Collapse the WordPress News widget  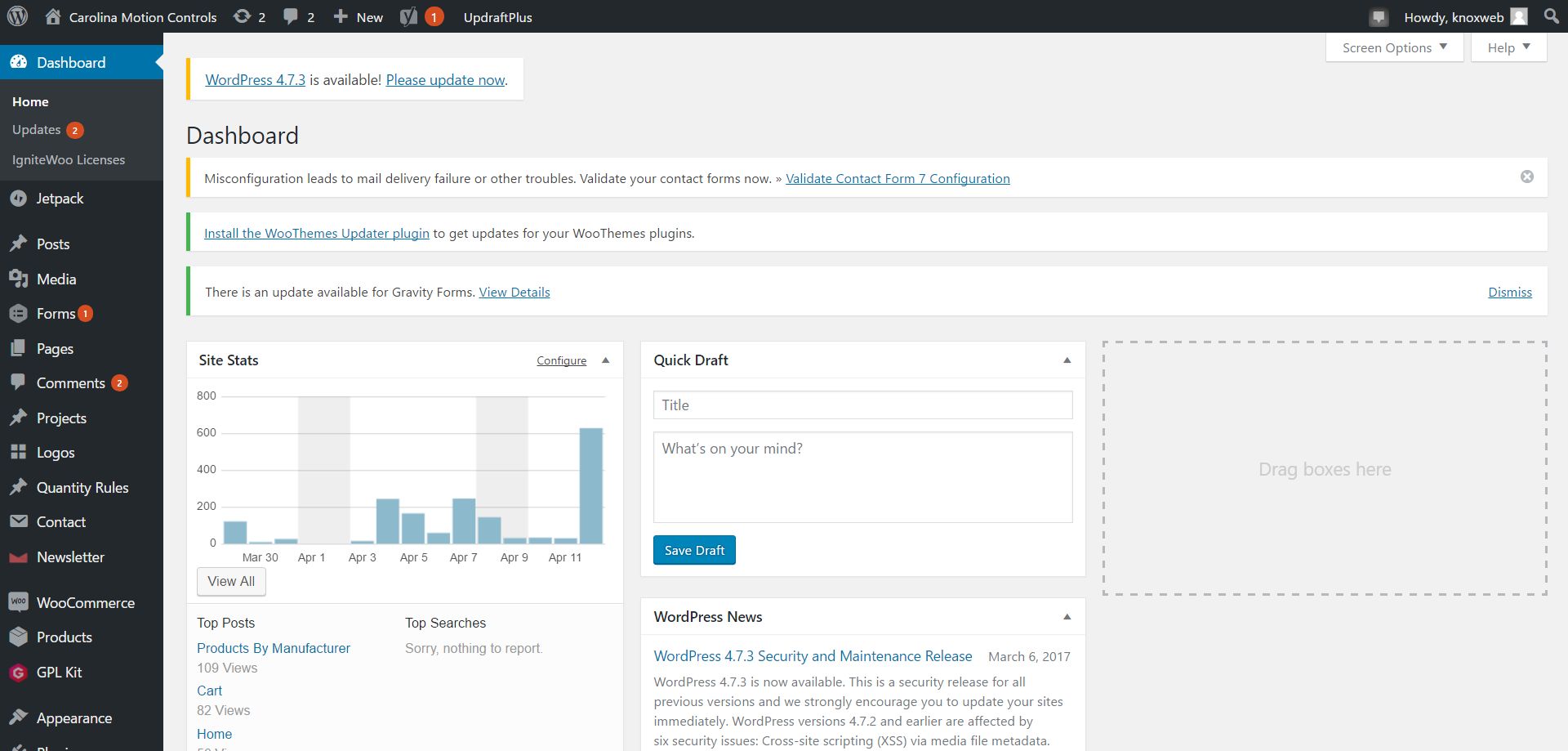(1067, 617)
